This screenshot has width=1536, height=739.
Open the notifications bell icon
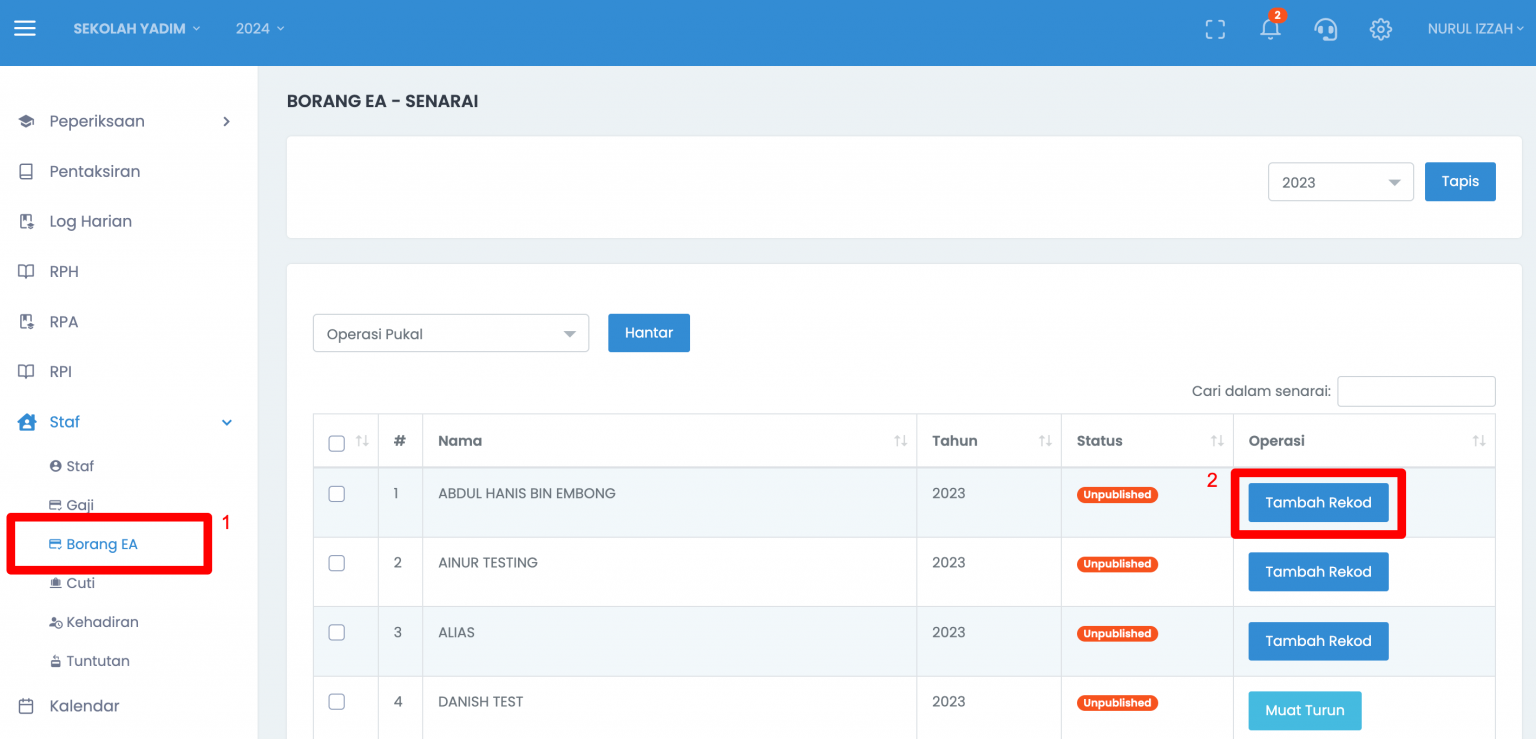1270,29
